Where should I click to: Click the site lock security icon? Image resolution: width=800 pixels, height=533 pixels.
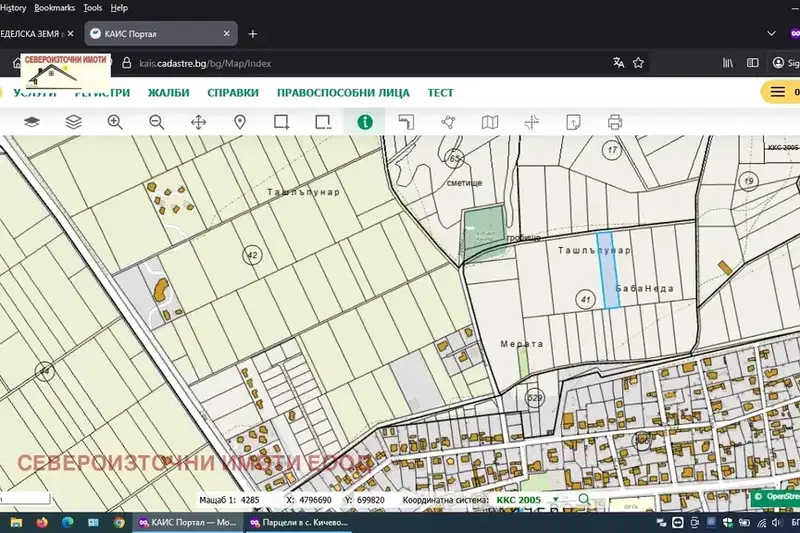point(127,63)
